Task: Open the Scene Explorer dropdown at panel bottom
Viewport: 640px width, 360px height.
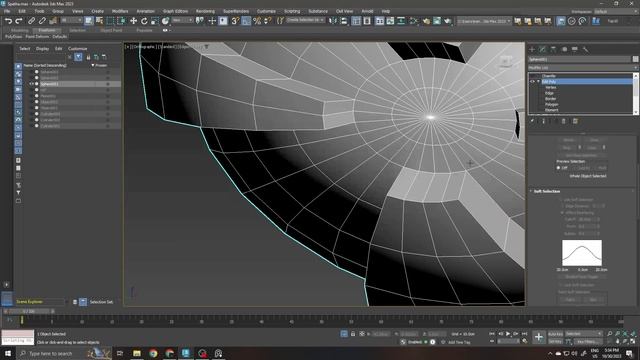Action: (x=40, y=302)
